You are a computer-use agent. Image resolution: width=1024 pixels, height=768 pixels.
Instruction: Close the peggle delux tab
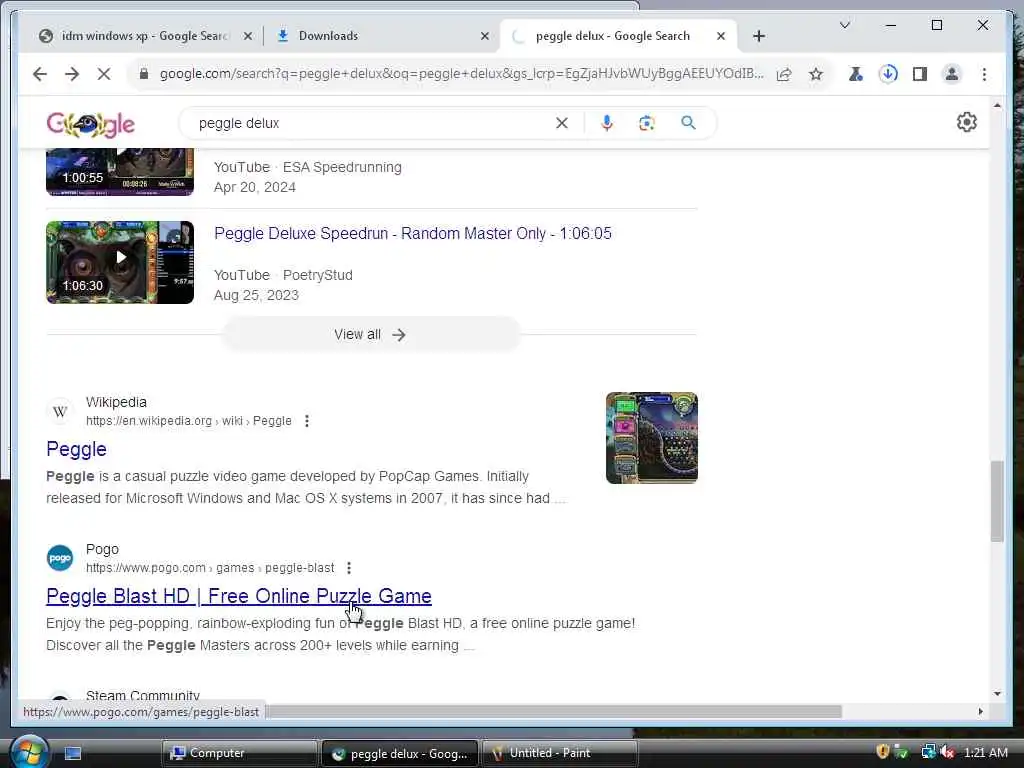pos(721,36)
